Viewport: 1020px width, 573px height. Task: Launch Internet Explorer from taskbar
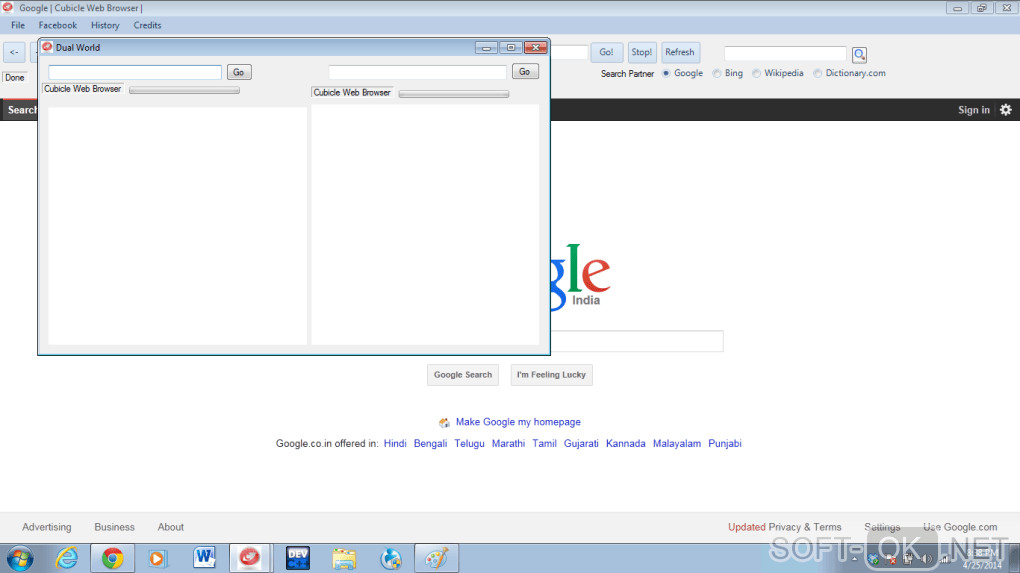click(x=66, y=559)
